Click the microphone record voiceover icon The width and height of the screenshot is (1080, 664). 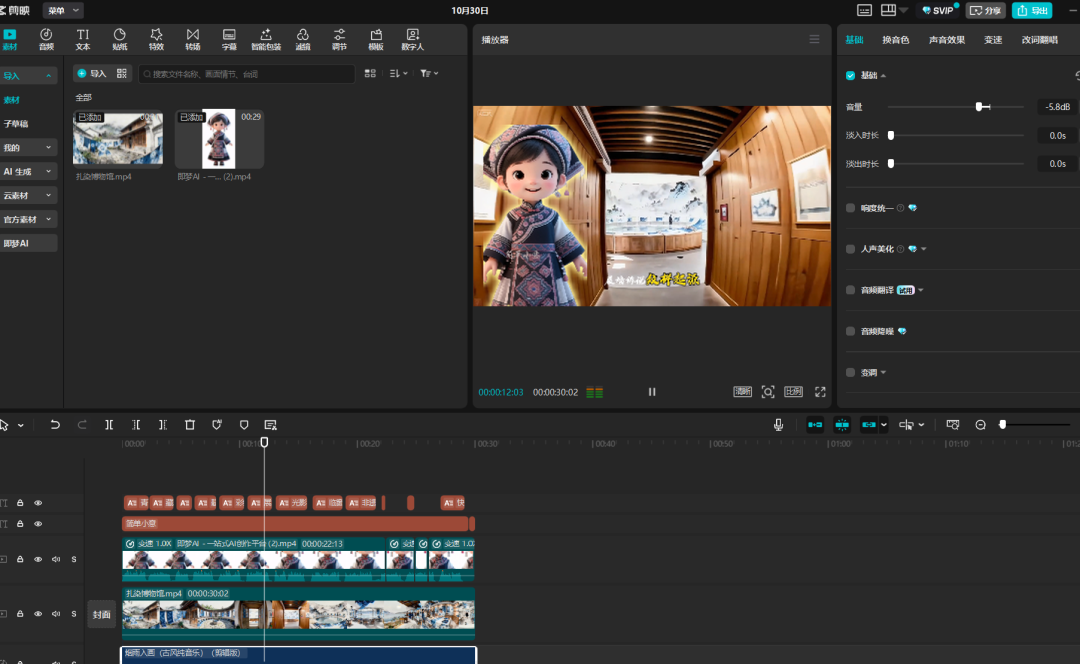click(x=778, y=425)
